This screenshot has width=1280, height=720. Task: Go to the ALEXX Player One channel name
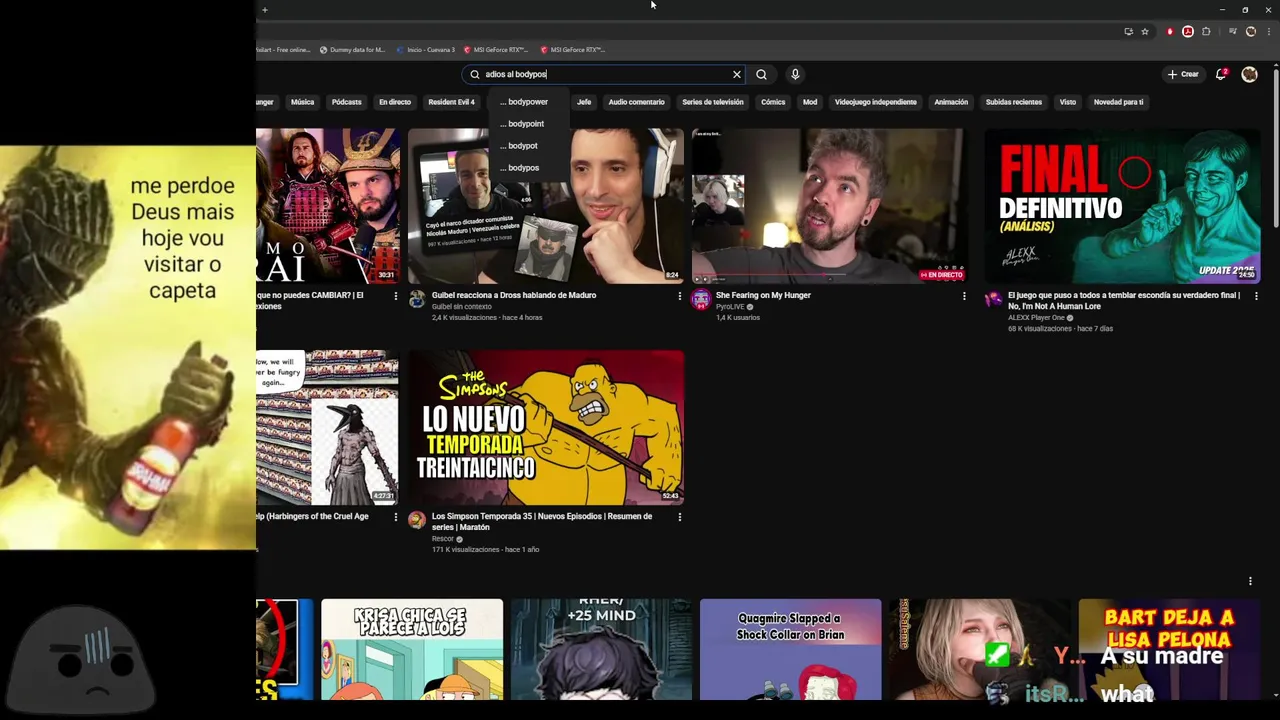1036,317
